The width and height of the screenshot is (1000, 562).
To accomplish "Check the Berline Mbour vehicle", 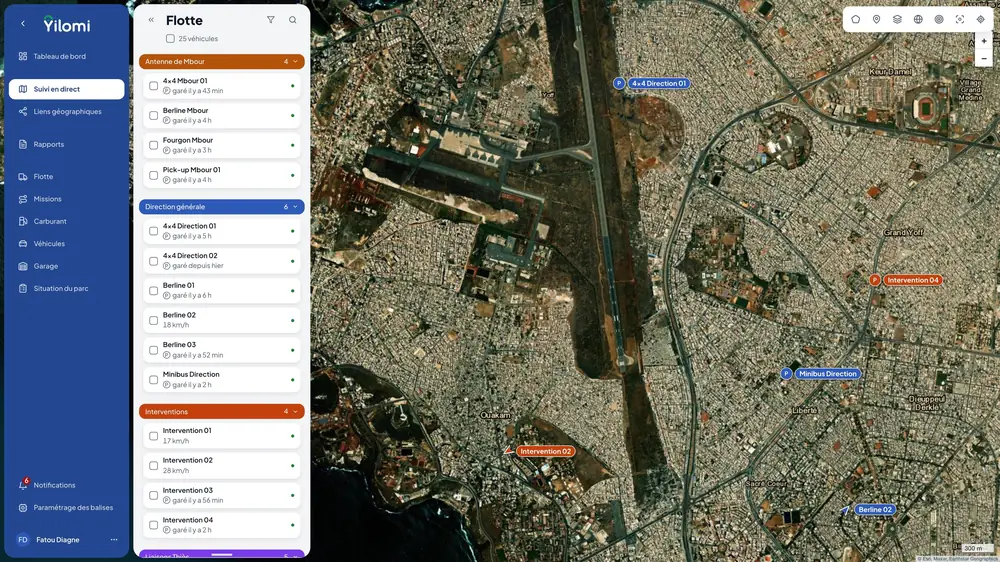I will [154, 115].
